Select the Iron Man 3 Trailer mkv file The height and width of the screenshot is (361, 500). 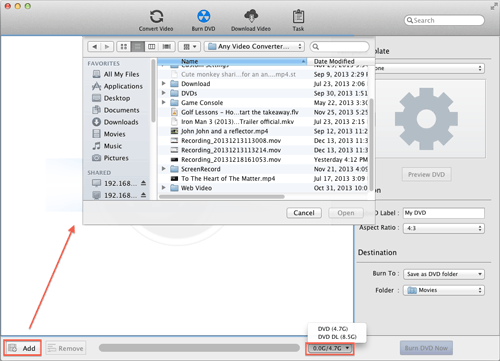263,122
